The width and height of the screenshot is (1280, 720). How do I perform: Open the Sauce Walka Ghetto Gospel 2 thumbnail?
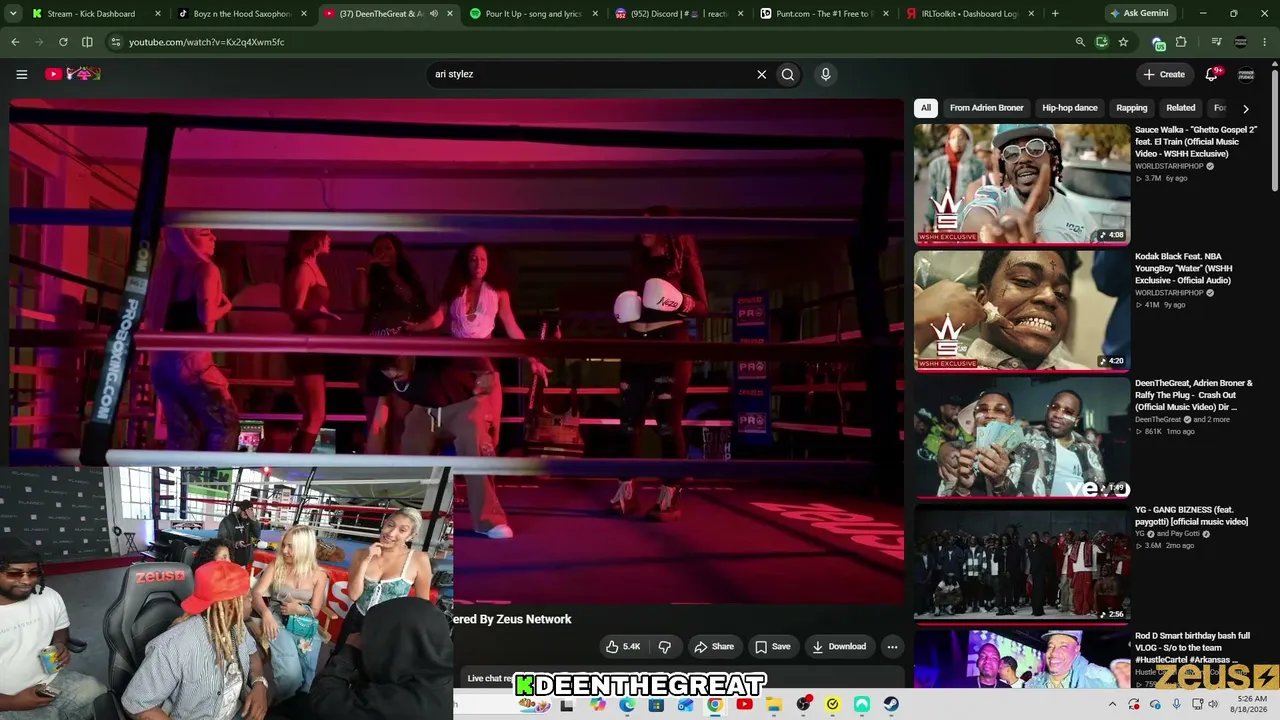click(x=1022, y=184)
